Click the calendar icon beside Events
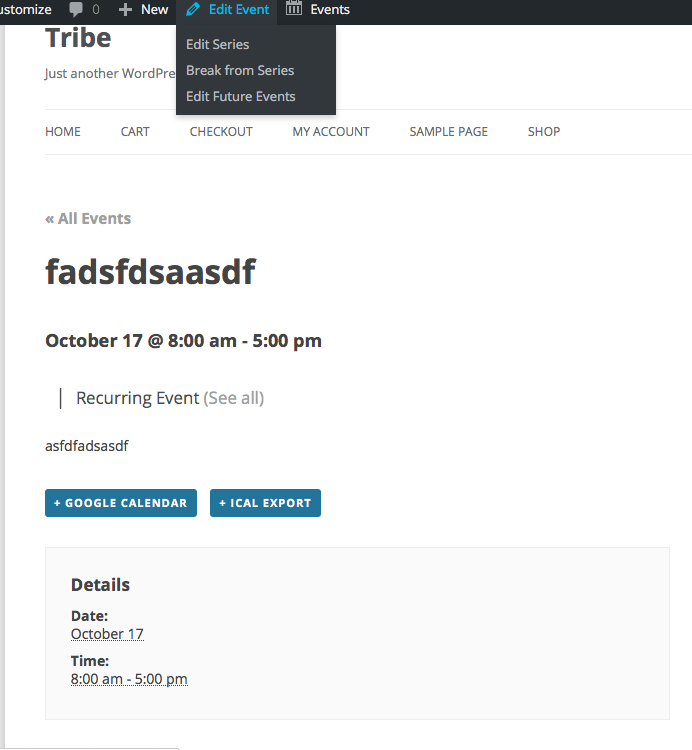This screenshot has width=692, height=750. (294, 10)
